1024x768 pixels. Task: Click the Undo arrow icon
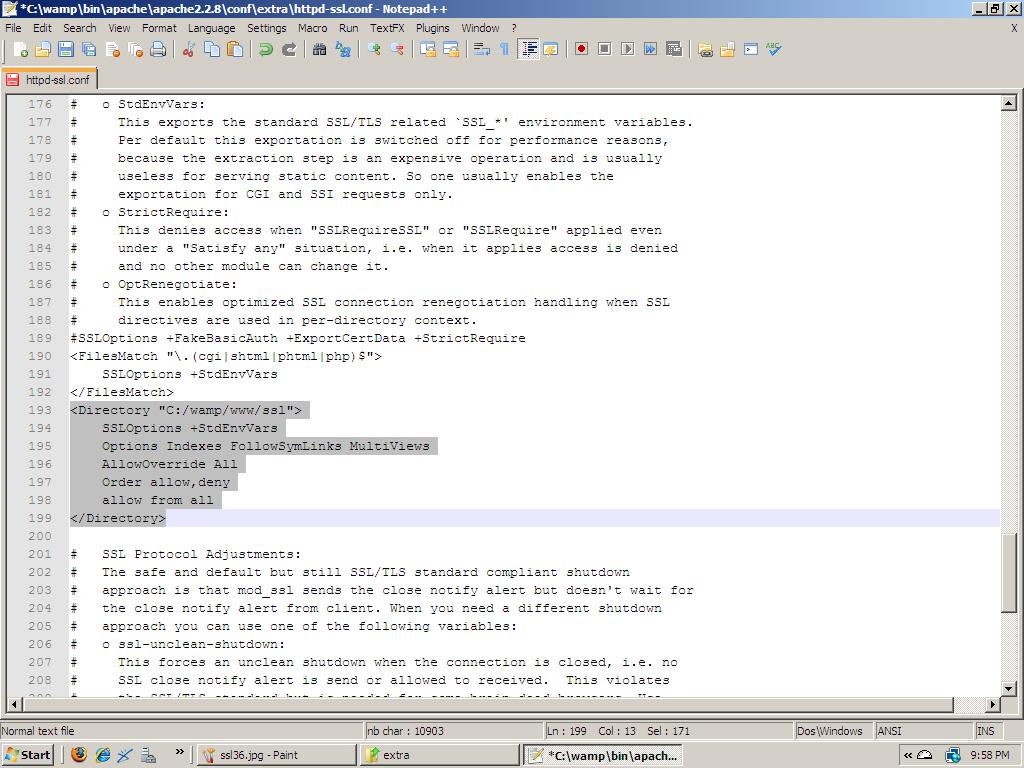pyautogui.click(x=266, y=49)
